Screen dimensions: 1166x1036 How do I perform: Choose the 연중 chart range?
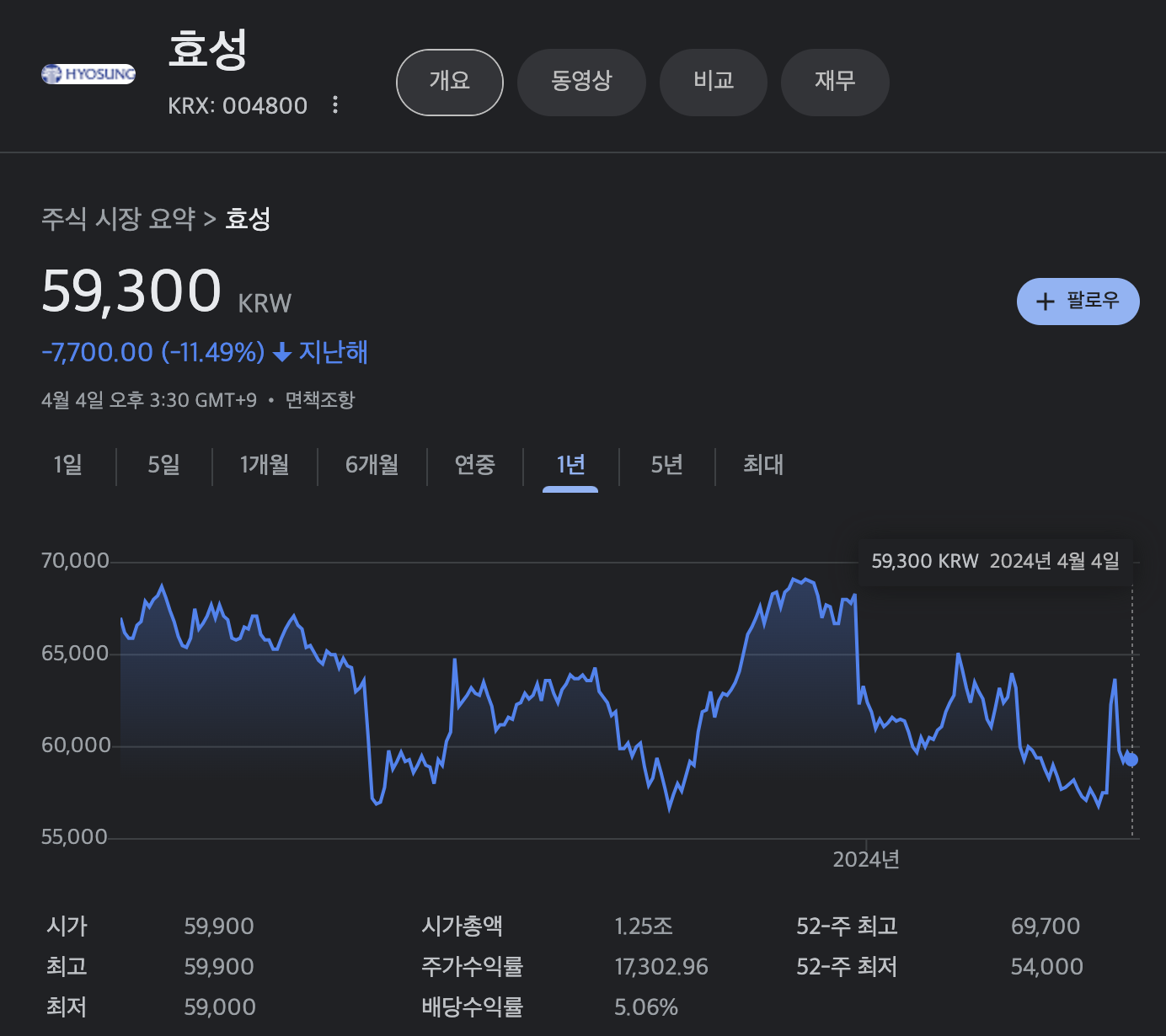click(475, 465)
